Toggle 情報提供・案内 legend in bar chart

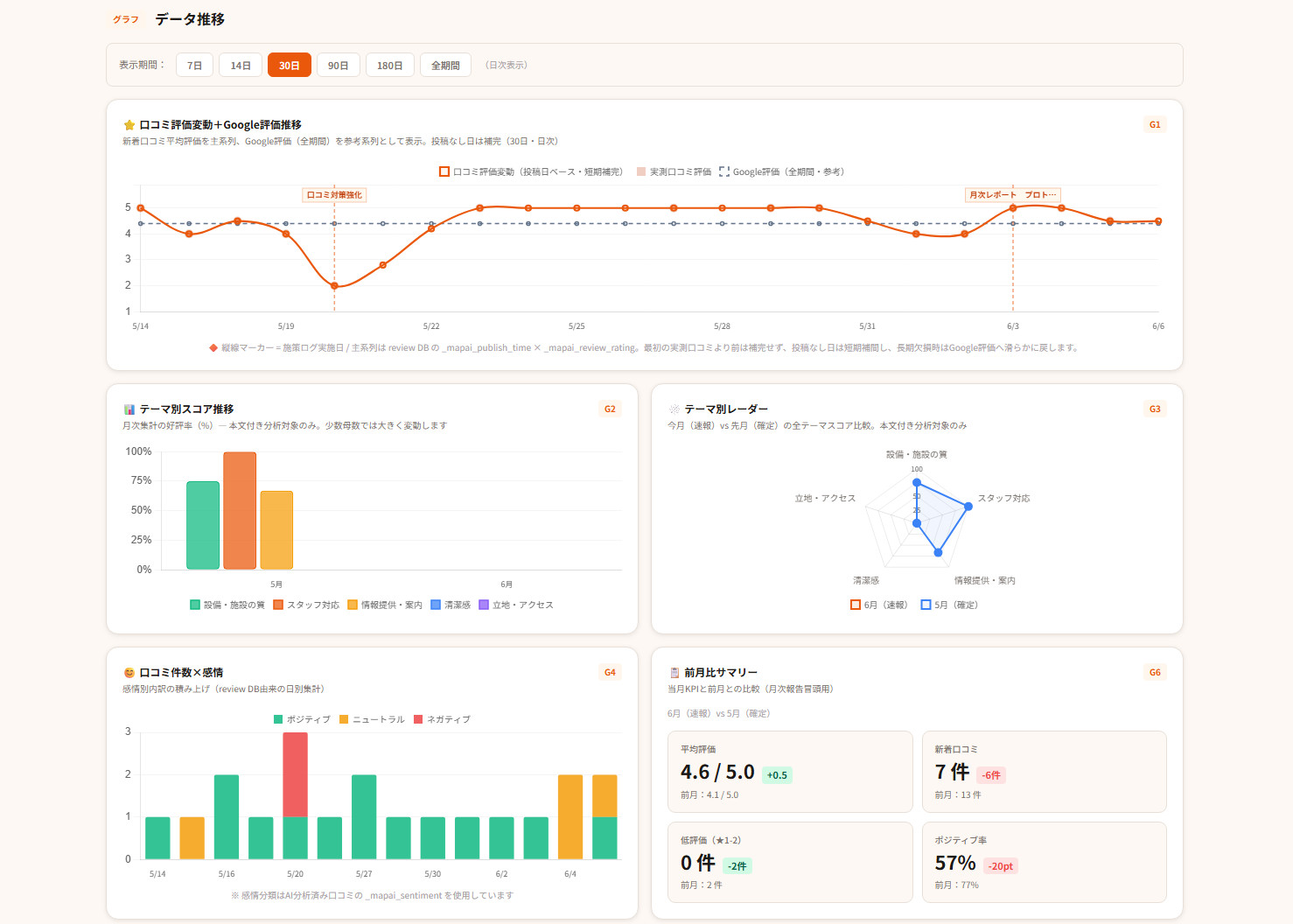385,605
